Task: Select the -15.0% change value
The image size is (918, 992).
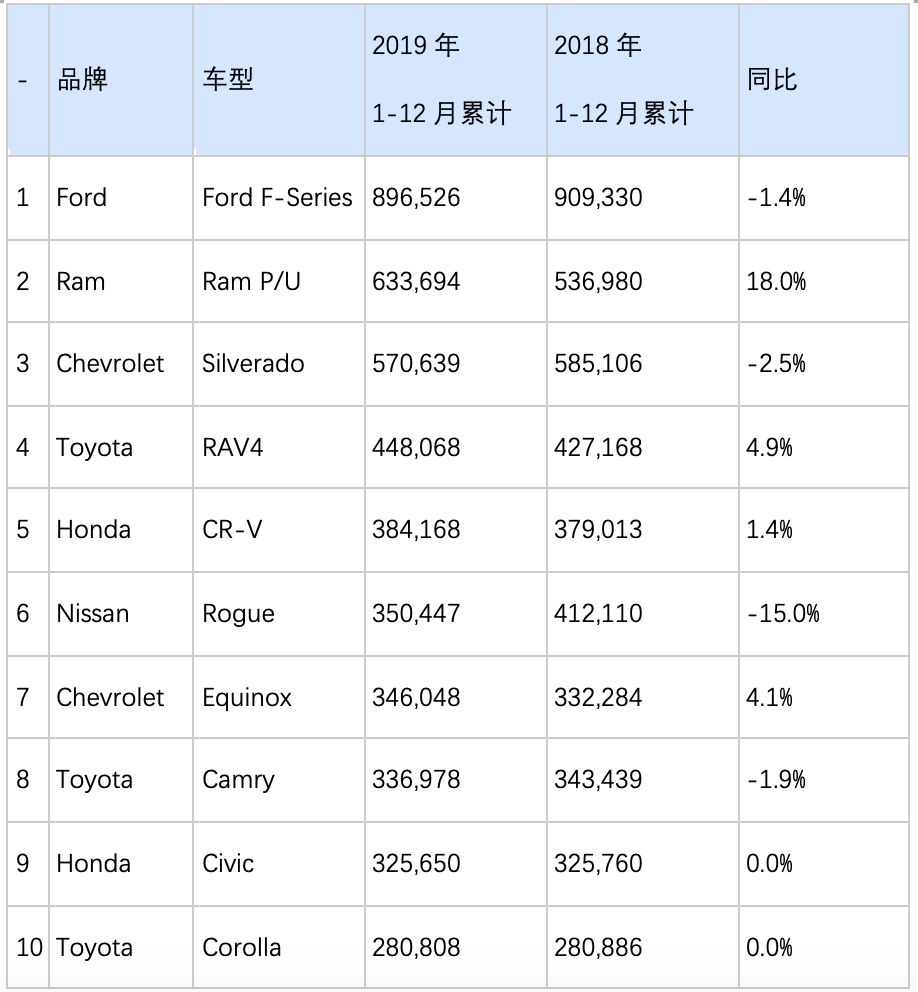Action: tap(783, 613)
